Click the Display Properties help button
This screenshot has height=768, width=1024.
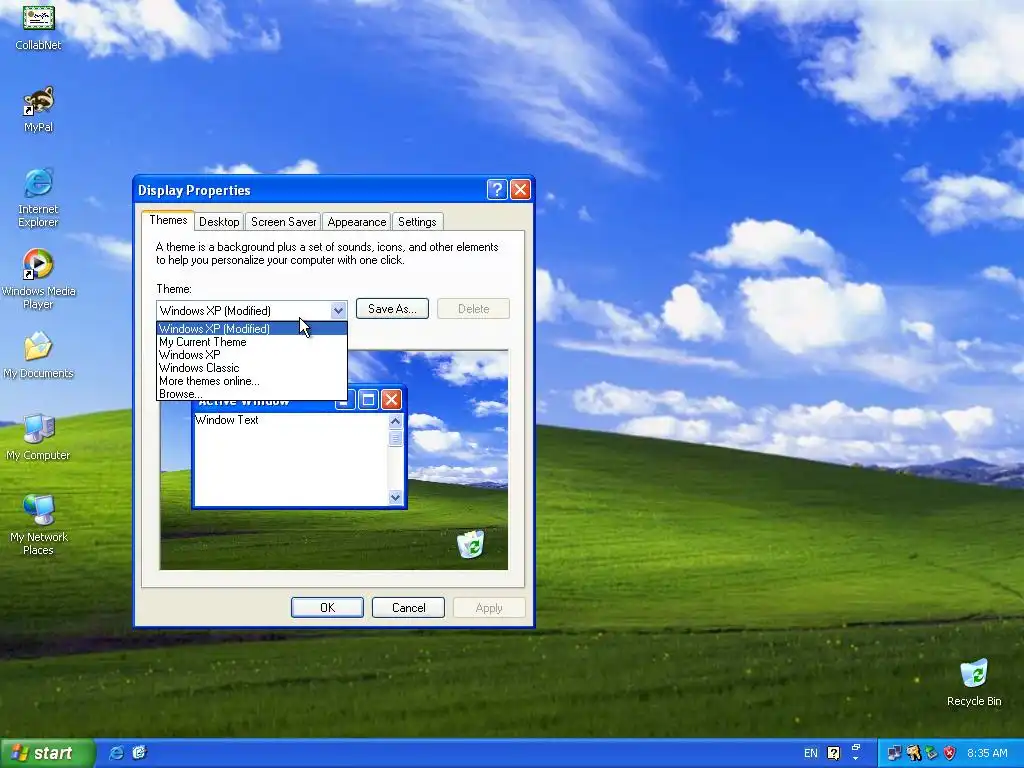496,189
